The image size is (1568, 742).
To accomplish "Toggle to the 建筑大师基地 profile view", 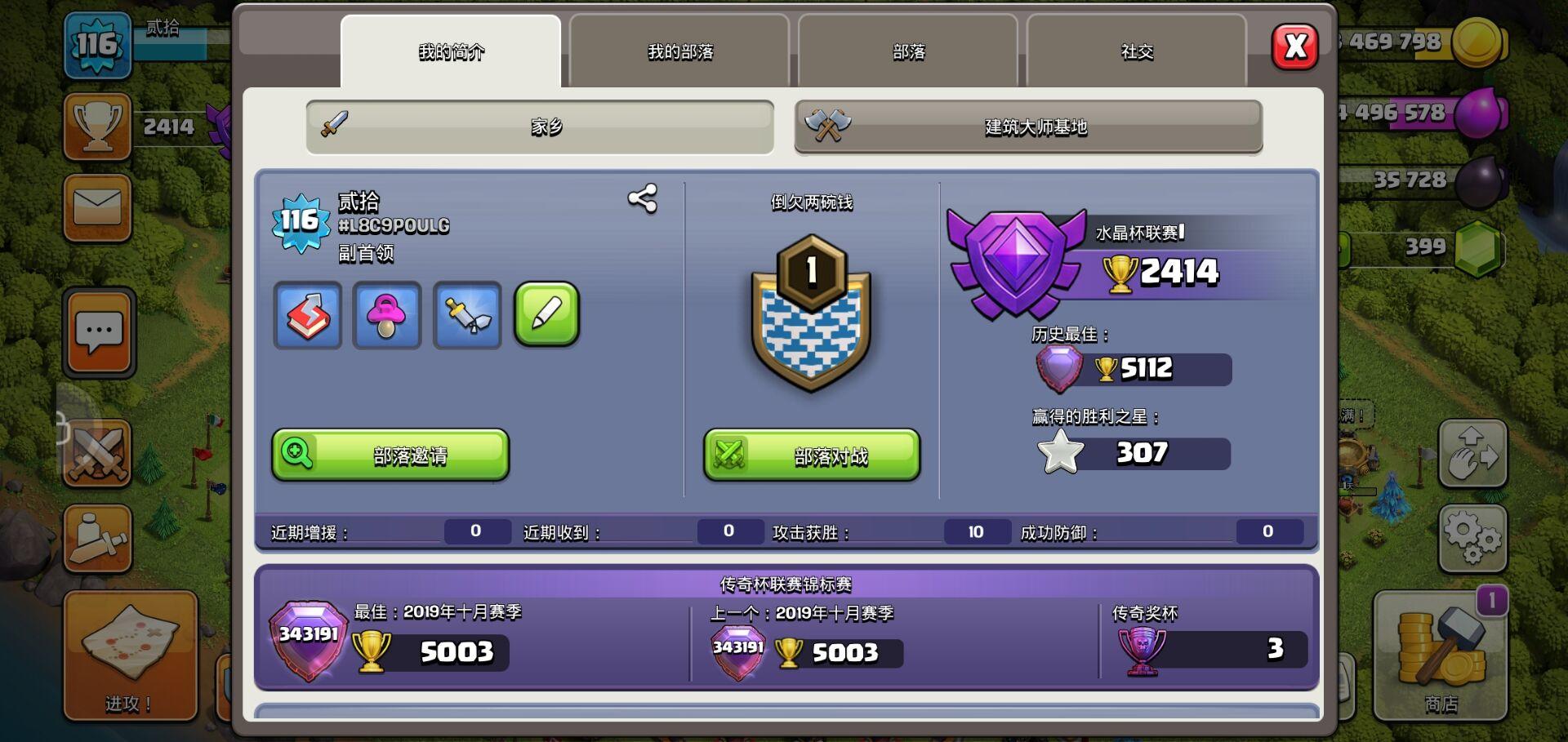I will (x=1029, y=127).
